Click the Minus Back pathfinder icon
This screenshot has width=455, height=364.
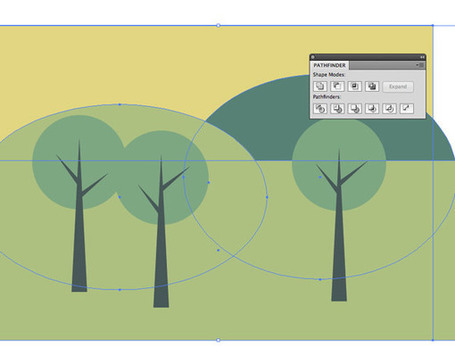pos(407,108)
